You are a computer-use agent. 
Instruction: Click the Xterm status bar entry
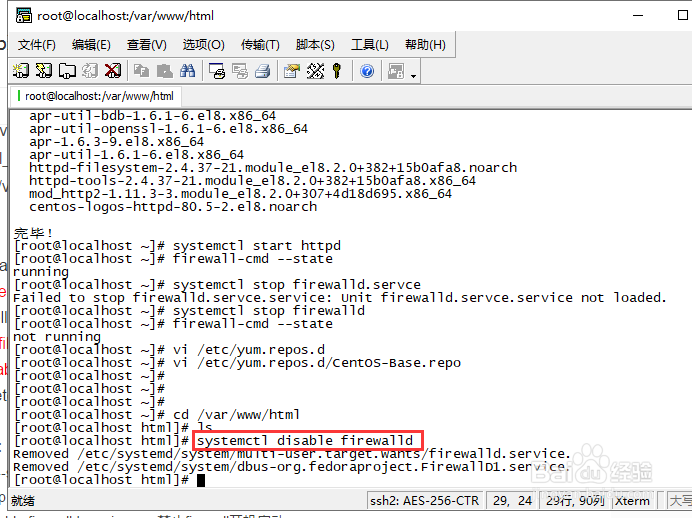[632, 501]
